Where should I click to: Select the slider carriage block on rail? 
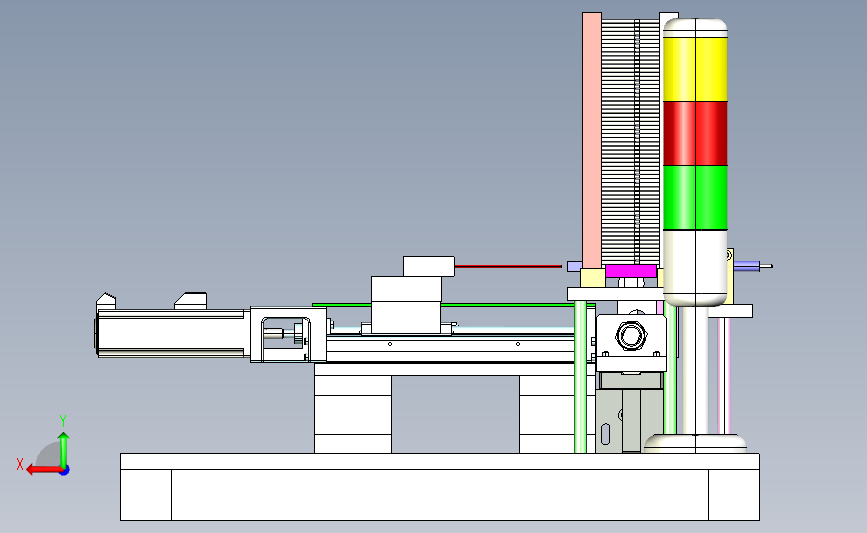click(406, 305)
